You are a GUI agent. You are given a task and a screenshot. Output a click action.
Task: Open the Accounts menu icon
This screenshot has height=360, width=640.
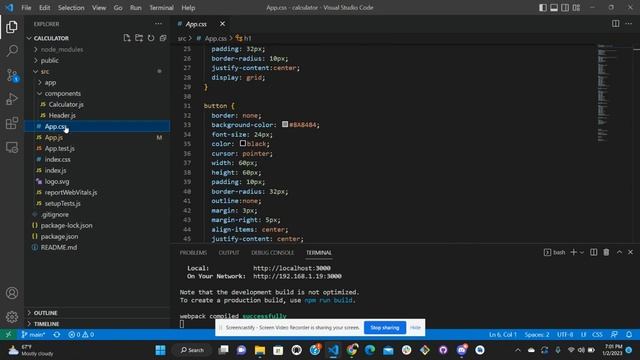point(12,293)
